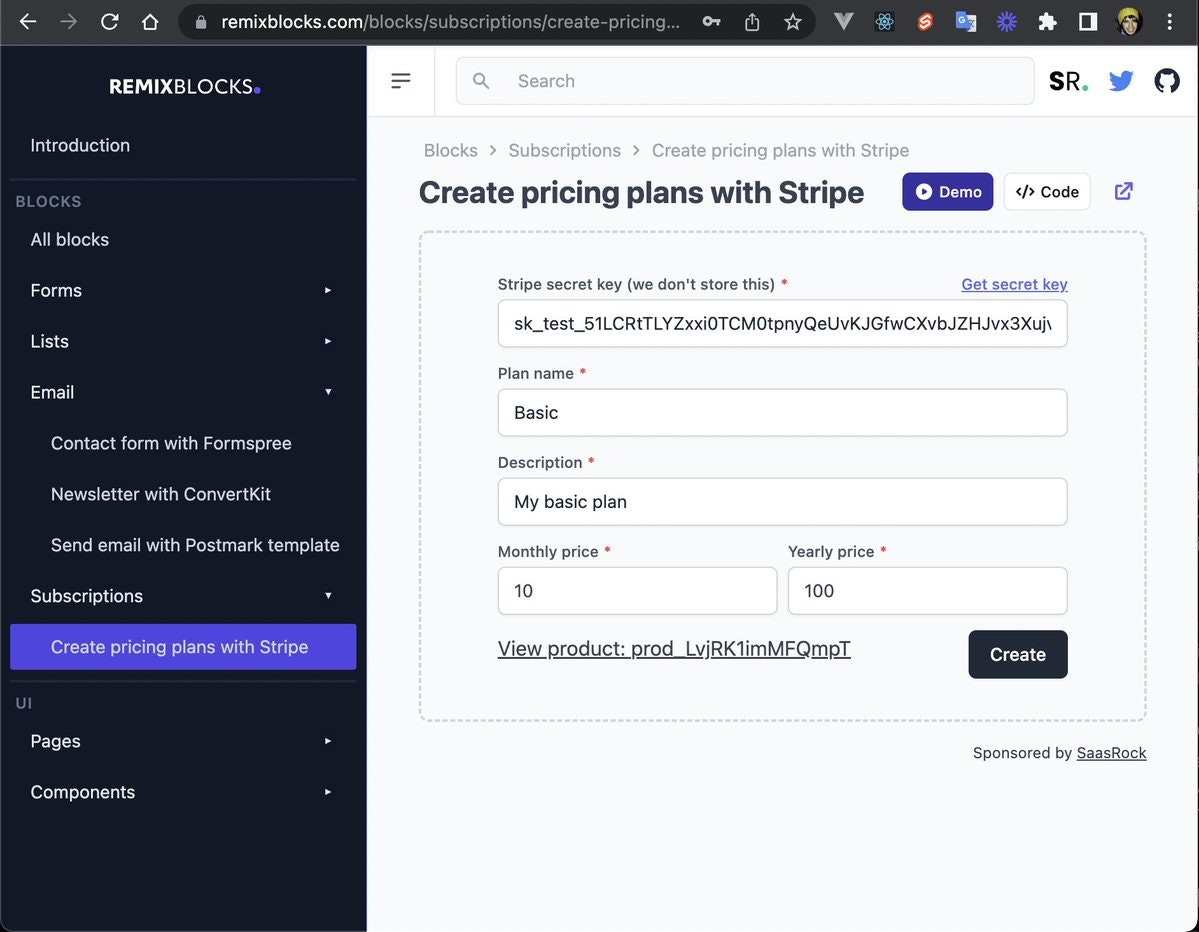Go to Blocks breadcrumb

pyautogui.click(x=450, y=151)
